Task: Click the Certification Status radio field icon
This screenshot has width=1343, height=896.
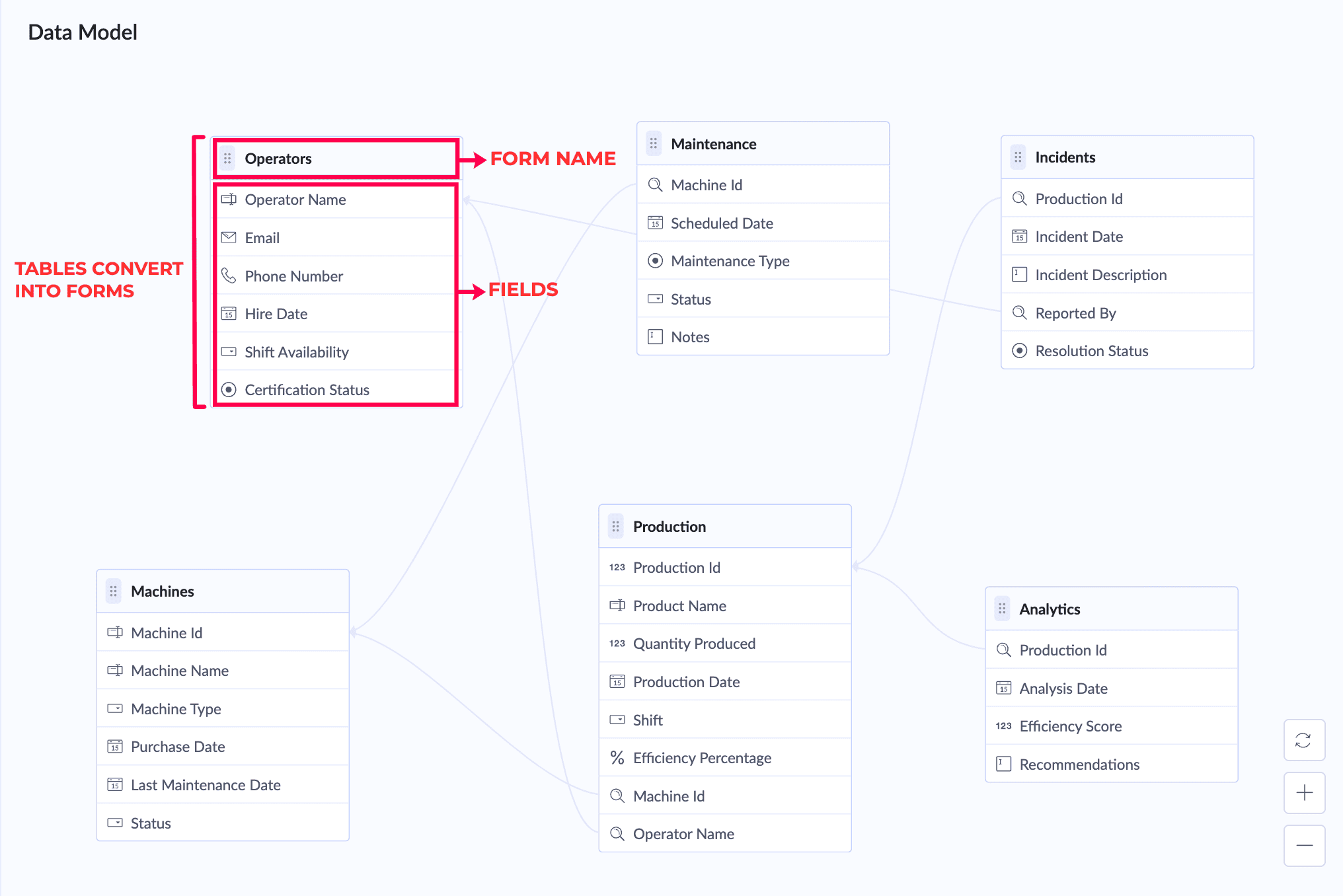Action: coord(229,390)
